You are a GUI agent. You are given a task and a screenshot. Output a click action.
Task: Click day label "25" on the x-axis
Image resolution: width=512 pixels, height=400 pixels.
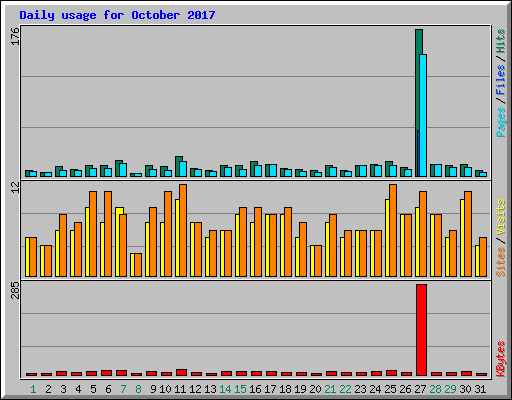click(x=390, y=389)
